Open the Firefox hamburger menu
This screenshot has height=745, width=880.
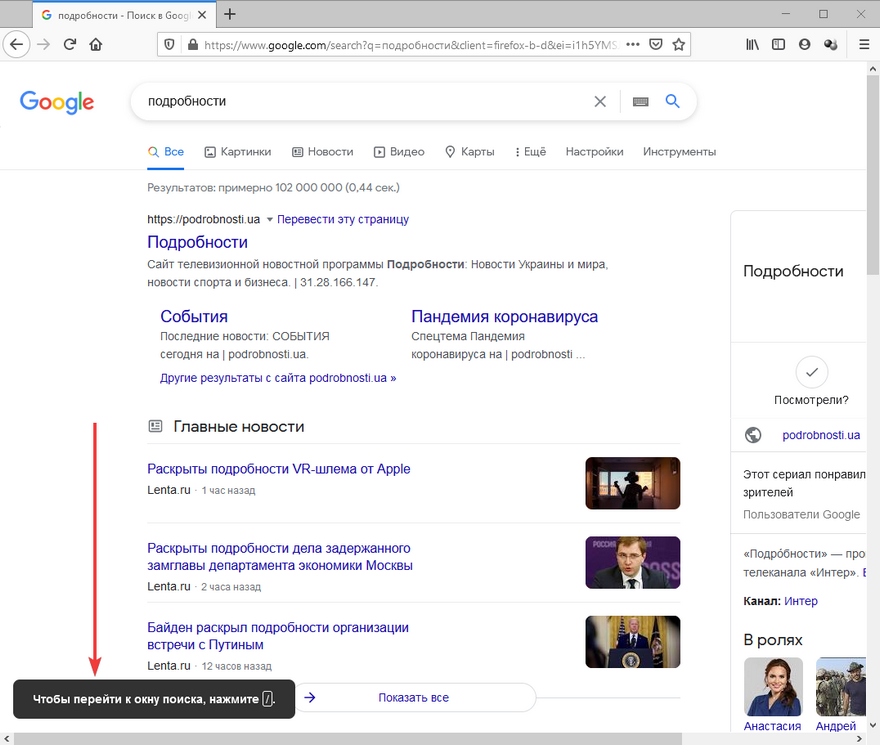(x=864, y=44)
